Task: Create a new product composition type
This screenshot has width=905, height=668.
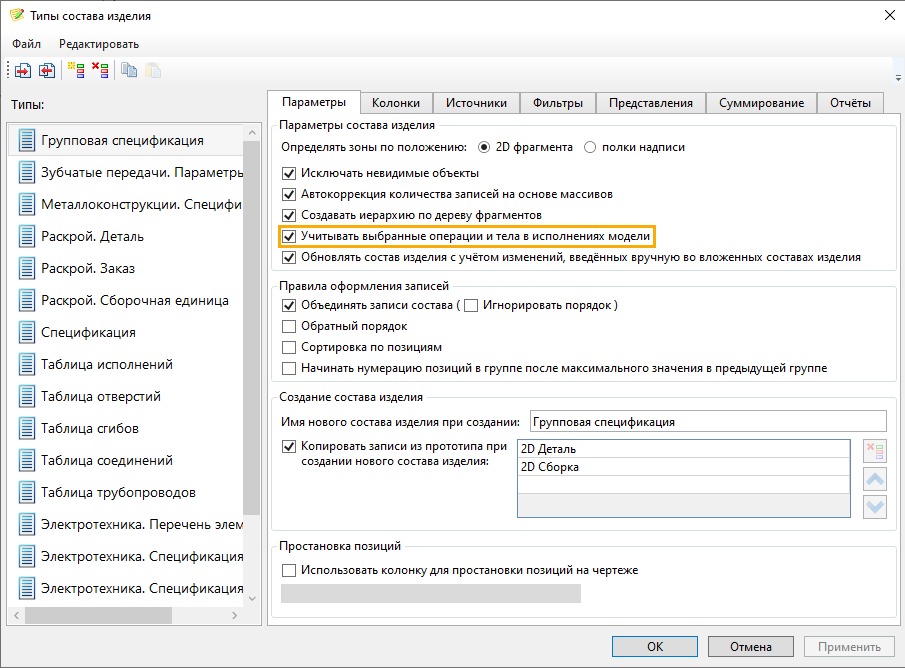Action: coord(76,70)
